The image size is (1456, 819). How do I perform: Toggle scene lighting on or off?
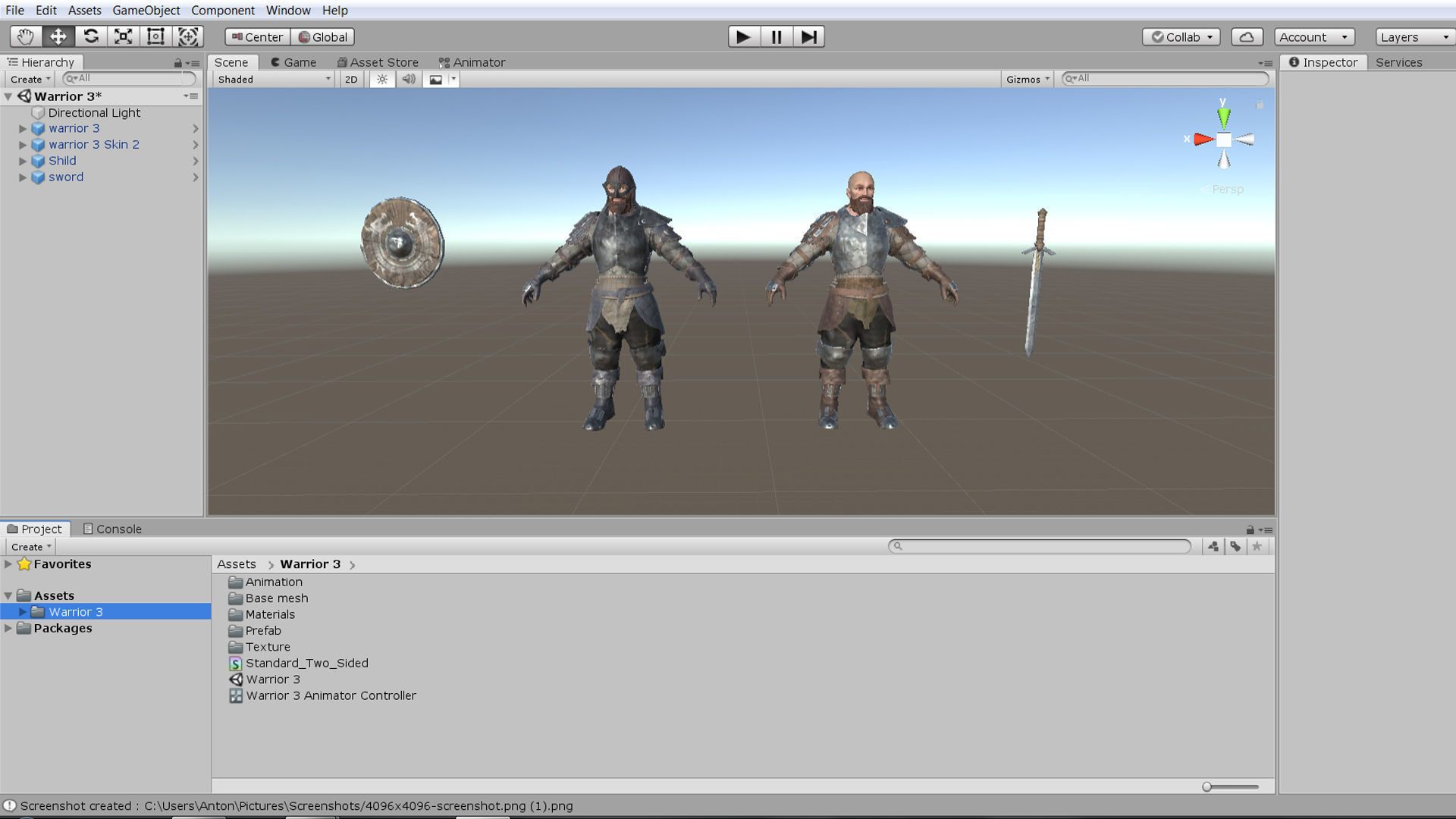[x=382, y=79]
